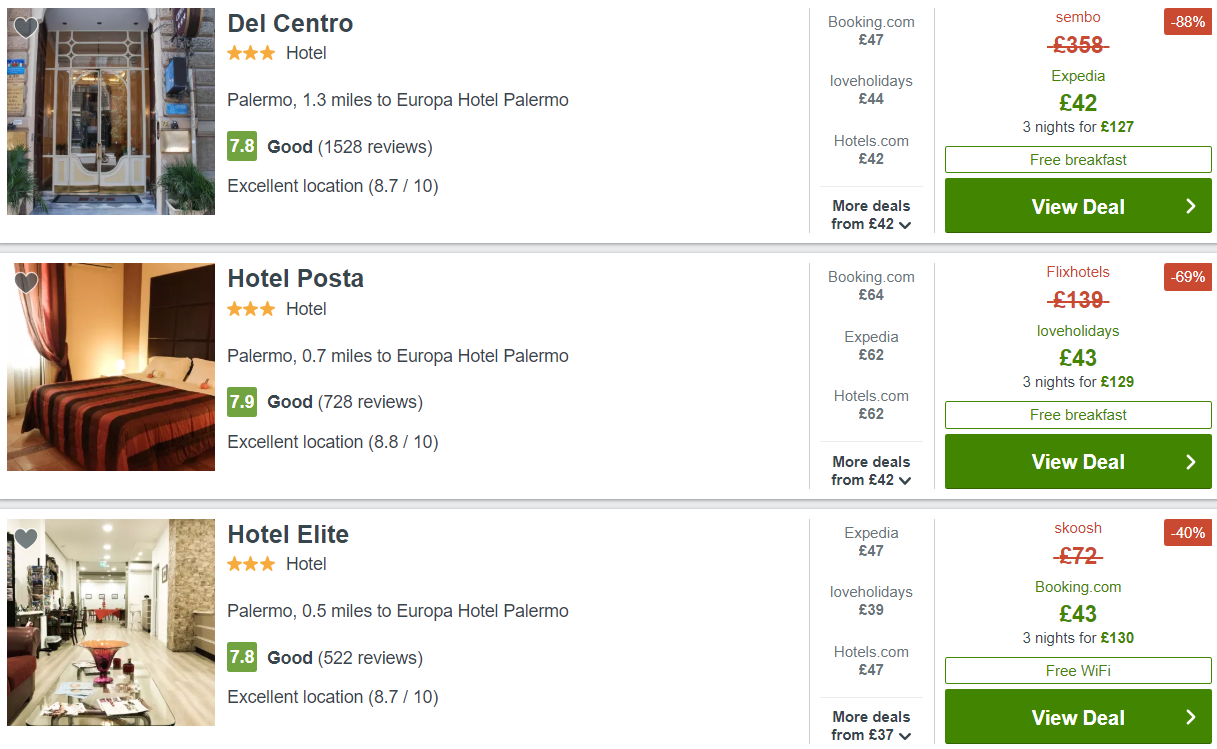Select loveholidays £39 deal for Hotel Elite
The height and width of the screenshot is (749, 1217).
point(871,601)
